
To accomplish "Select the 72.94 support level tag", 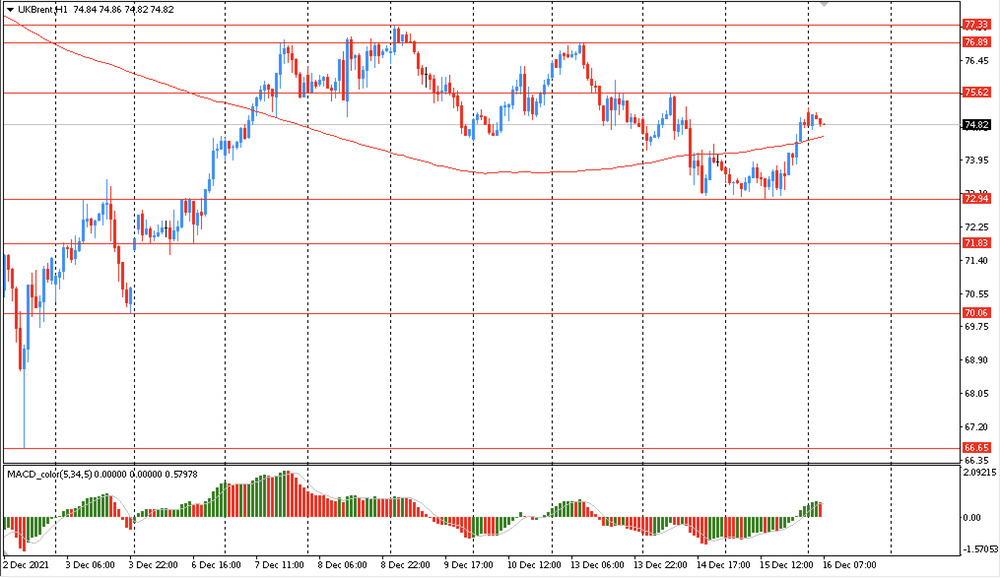I will pyautogui.click(x=976, y=200).
